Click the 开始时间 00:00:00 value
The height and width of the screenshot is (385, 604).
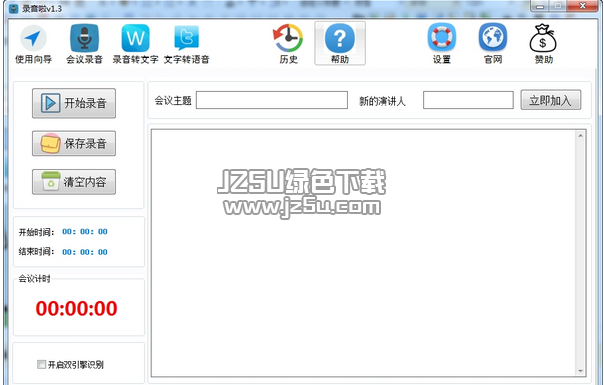(85, 232)
